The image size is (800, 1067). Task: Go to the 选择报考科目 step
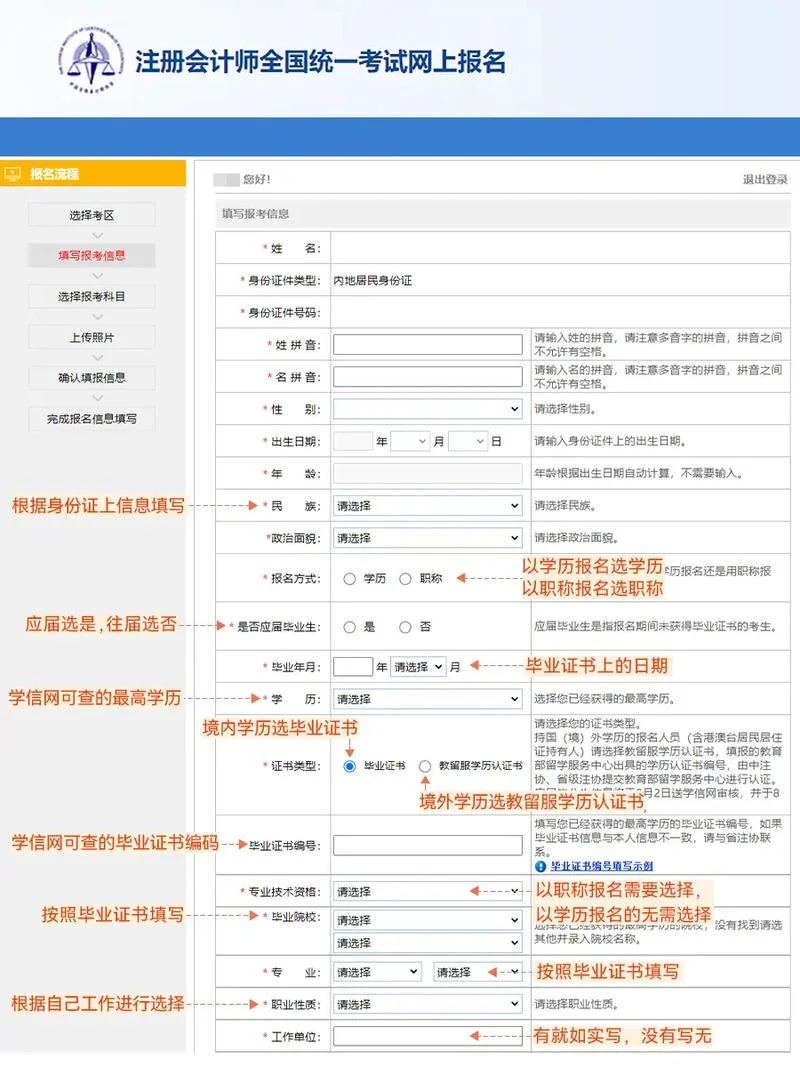[x=92, y=296]
